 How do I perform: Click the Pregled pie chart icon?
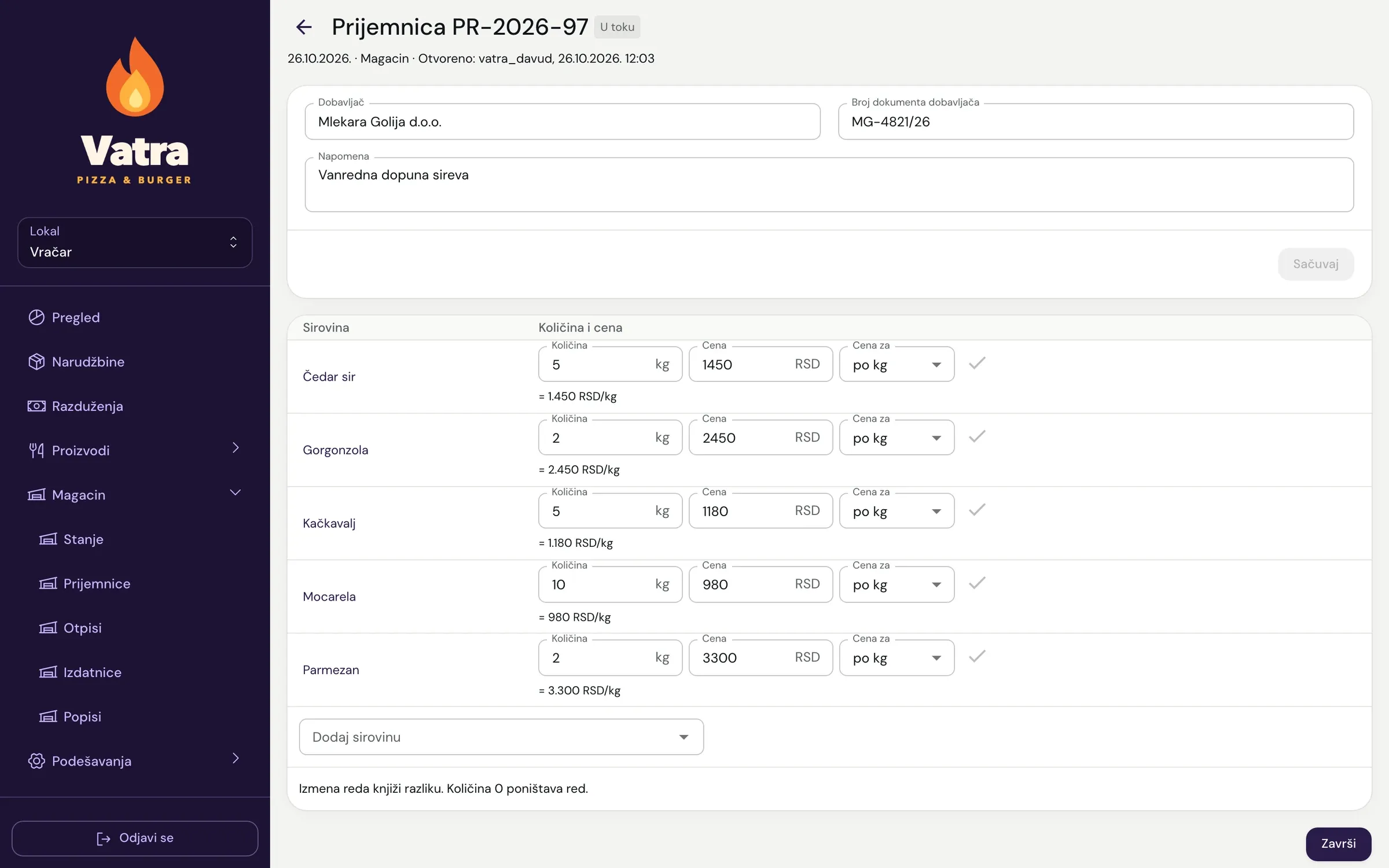(x=36, y=317)
